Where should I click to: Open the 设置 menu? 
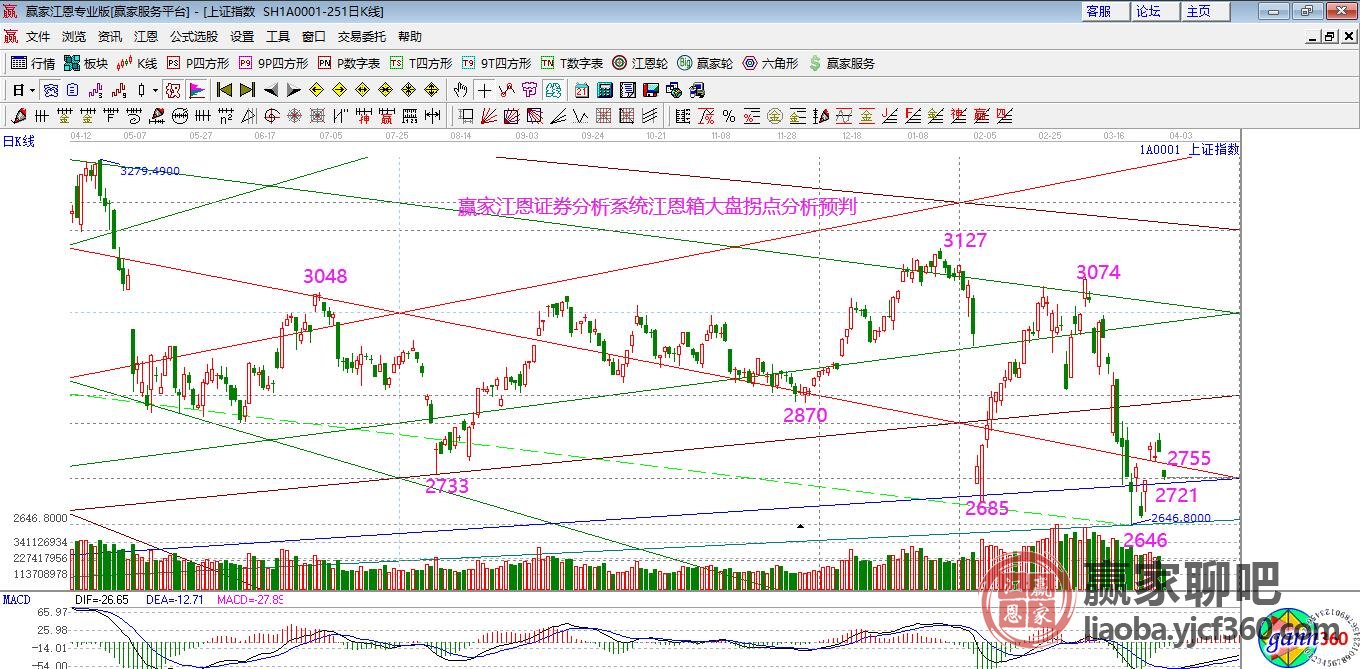(242, 37)
